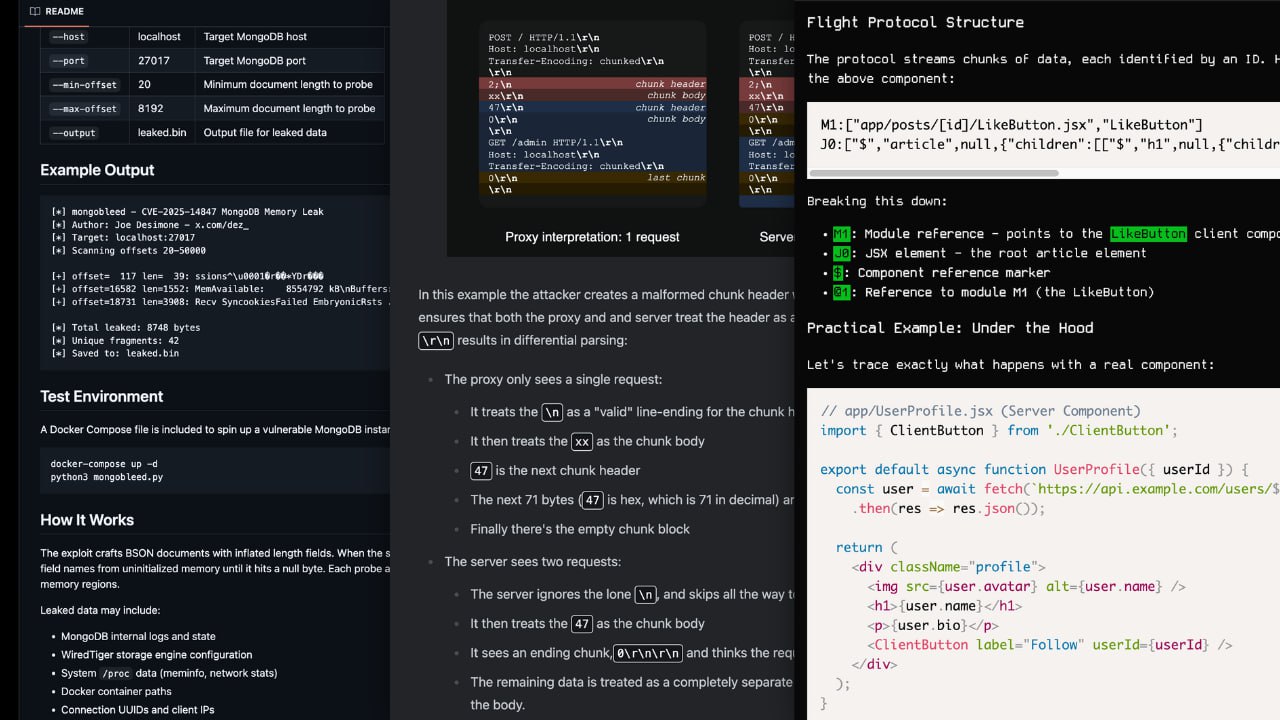Click the highlighted $ marker in bullet list
The image size is (1280, 720).
tap(837, 272)
